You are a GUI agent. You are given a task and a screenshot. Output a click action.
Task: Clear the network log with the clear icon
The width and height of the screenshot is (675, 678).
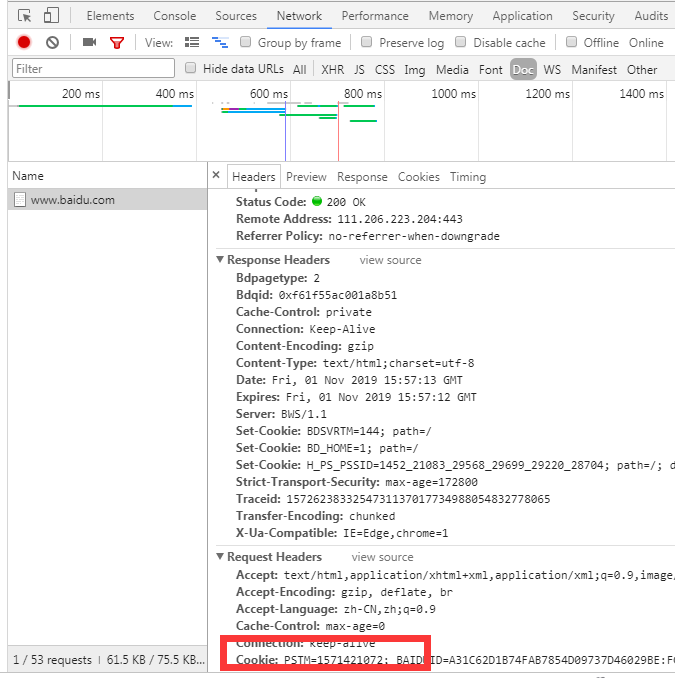pyautogui.click(x=52, y=42)
